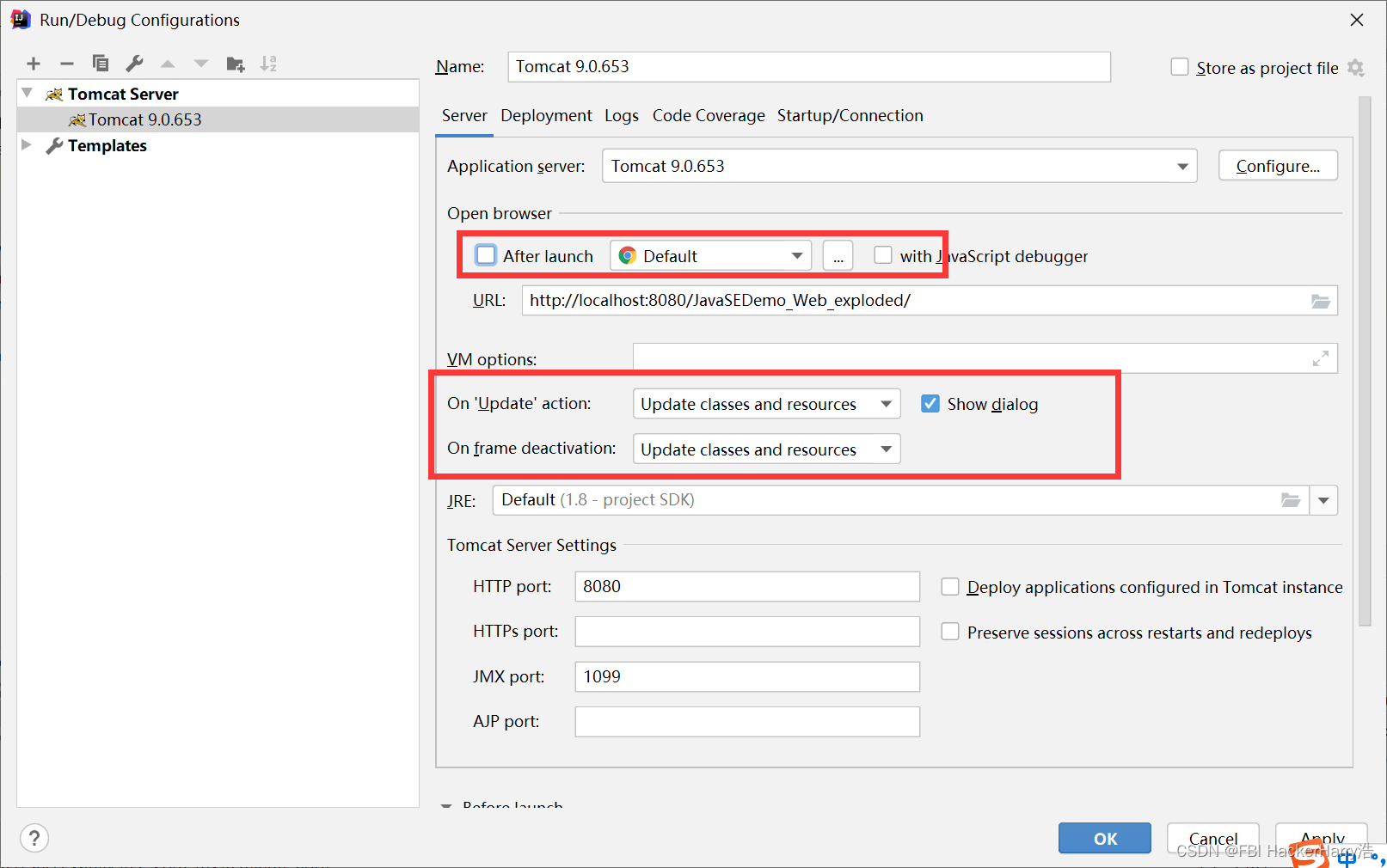
Task: Click the folder icon in the URL field
Action: pos(1321,301)
